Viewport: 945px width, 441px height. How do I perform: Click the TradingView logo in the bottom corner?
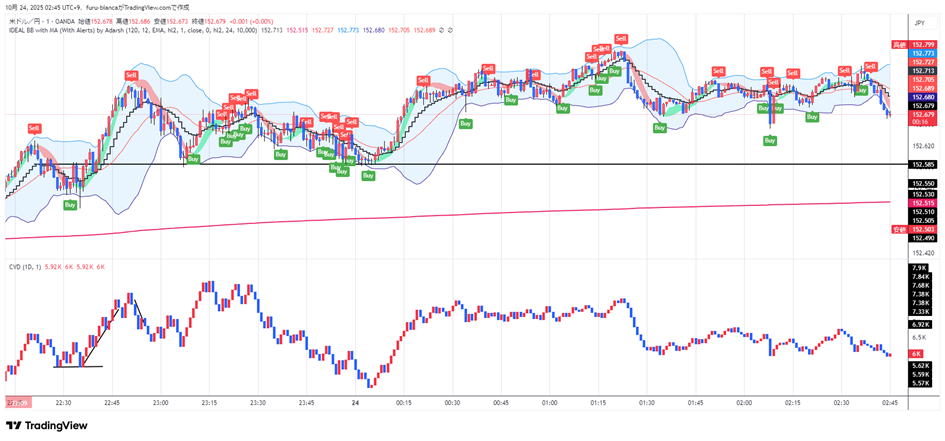47,425
